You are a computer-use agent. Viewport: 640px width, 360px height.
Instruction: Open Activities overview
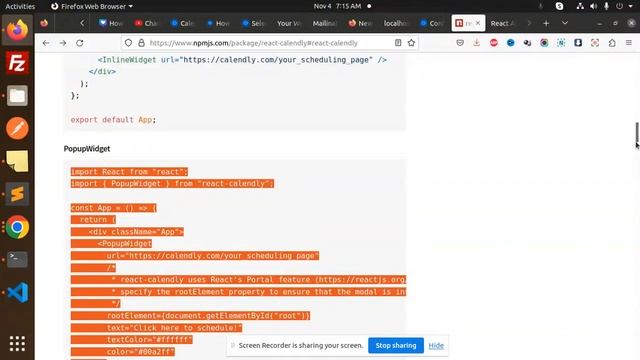pos(20,6)
